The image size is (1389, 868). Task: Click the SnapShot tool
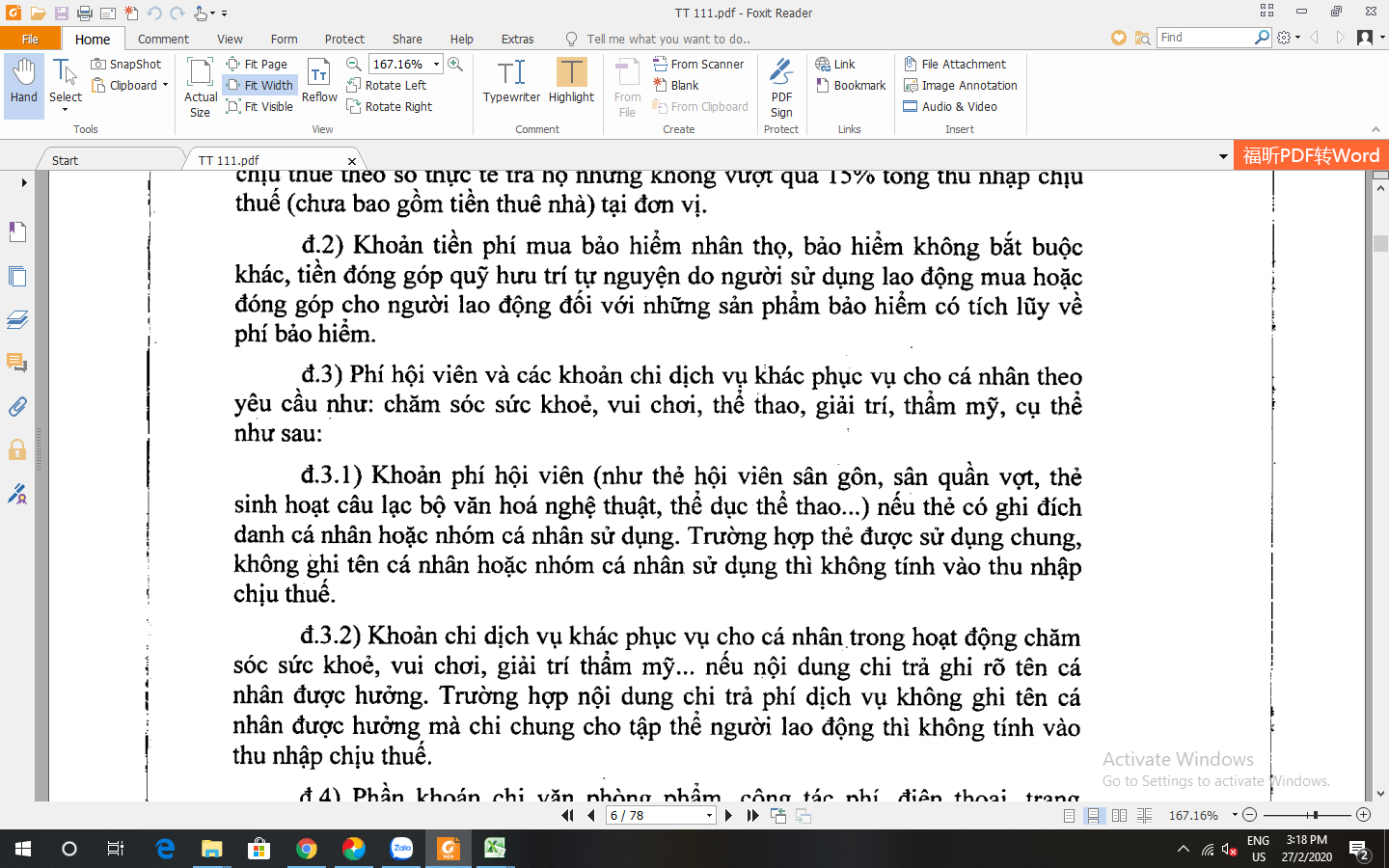[126, 64]
